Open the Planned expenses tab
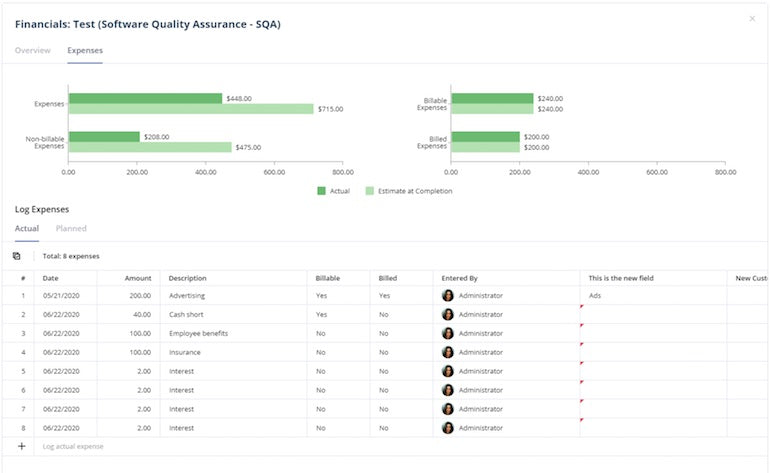Screen dimensions: 770x473 tap(71, 229)
